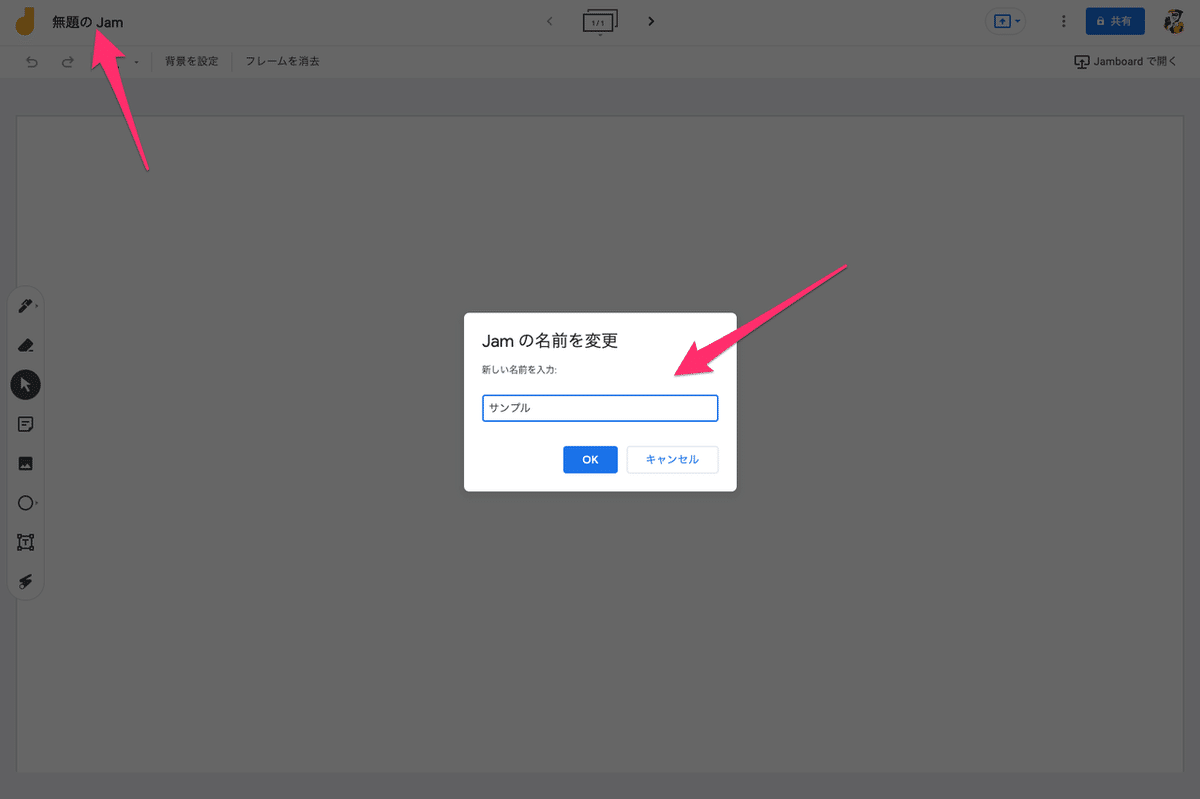1200x799 pixels.
Task: Open board with Jamboard で開く
Action: click(x=1126, y=62)
